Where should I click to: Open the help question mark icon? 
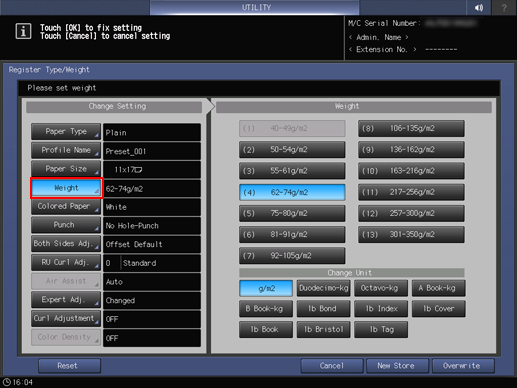pyautogui.click(x=504, y=7)
